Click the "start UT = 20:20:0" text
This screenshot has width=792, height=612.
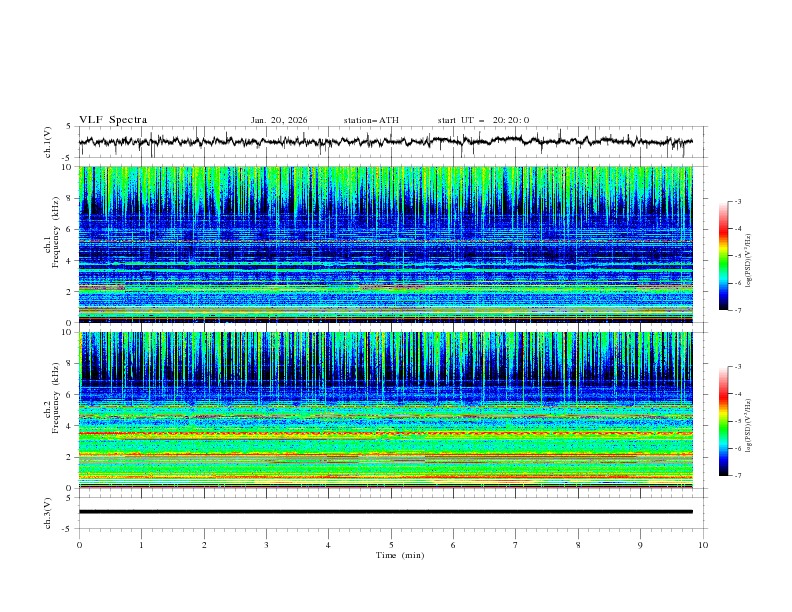[x=483, y=120]
